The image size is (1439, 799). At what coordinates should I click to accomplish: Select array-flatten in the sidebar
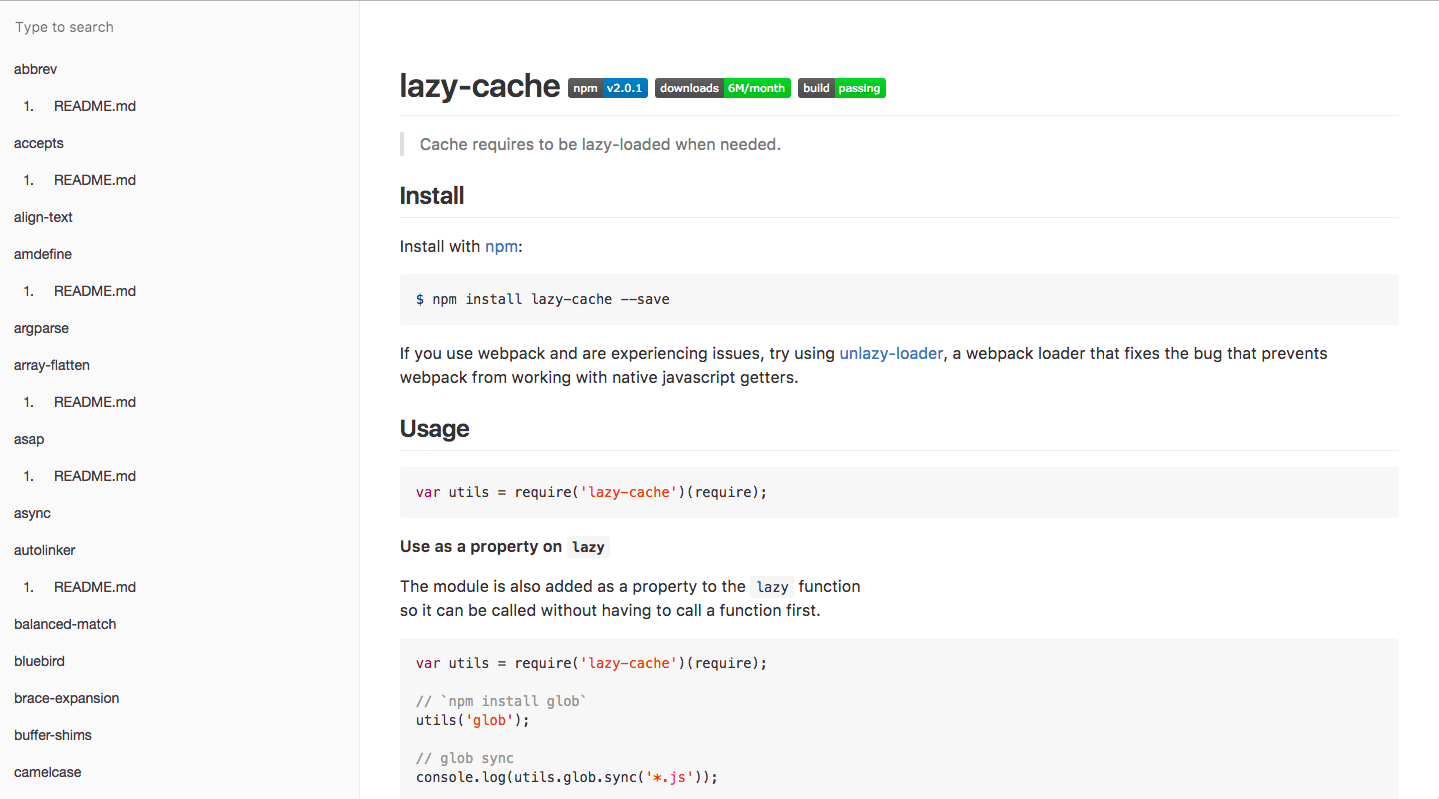click(52, 365)
